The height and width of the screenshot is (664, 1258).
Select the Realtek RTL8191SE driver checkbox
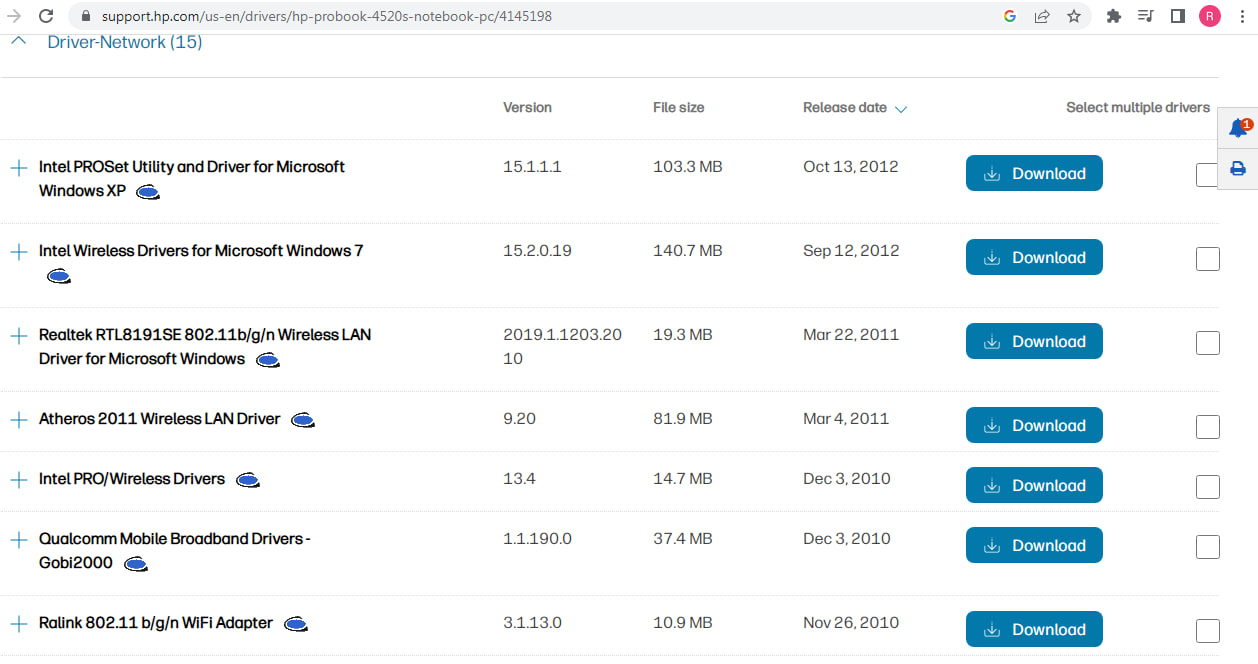pos(1208,343)
